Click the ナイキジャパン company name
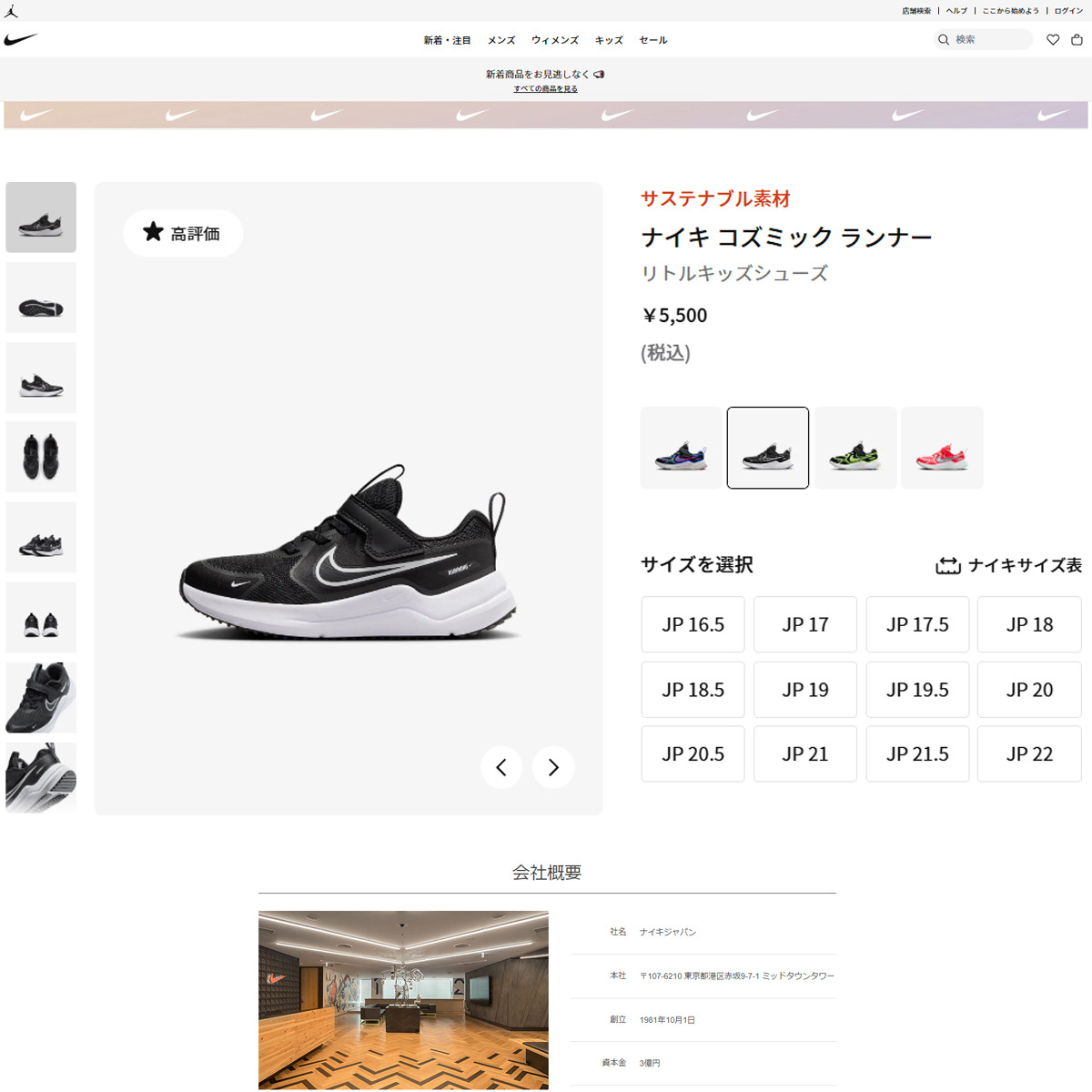The width and height of the screenshot is (1092, 1092). coord(668,932)
